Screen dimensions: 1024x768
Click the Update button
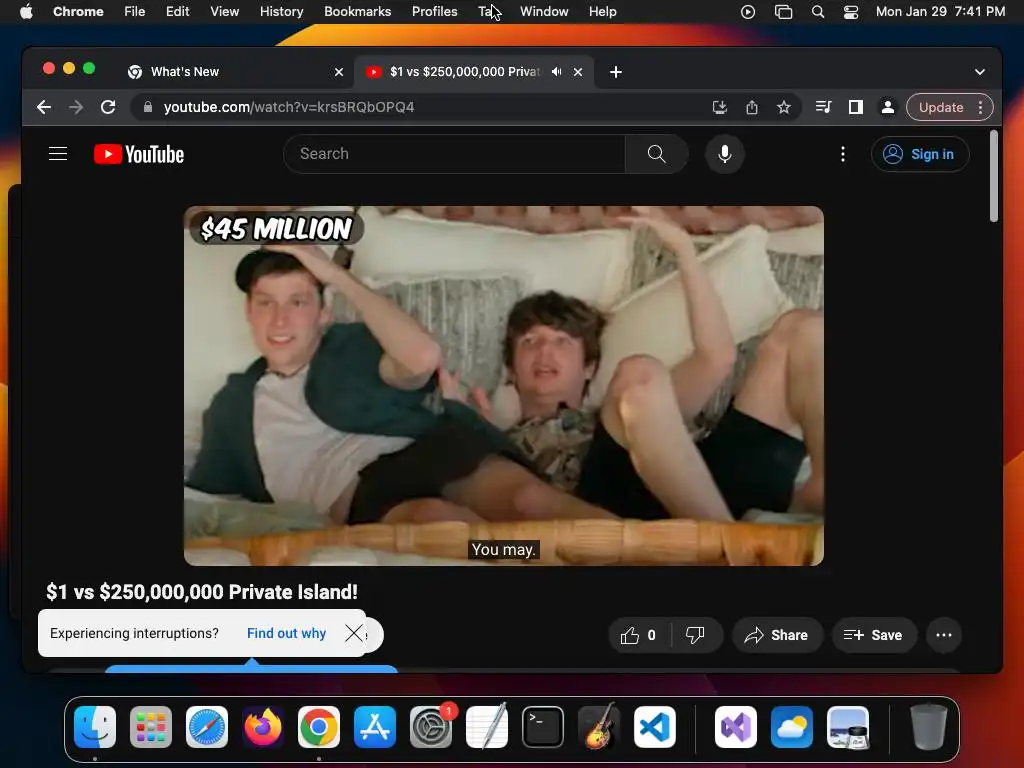tap(940, 107)
